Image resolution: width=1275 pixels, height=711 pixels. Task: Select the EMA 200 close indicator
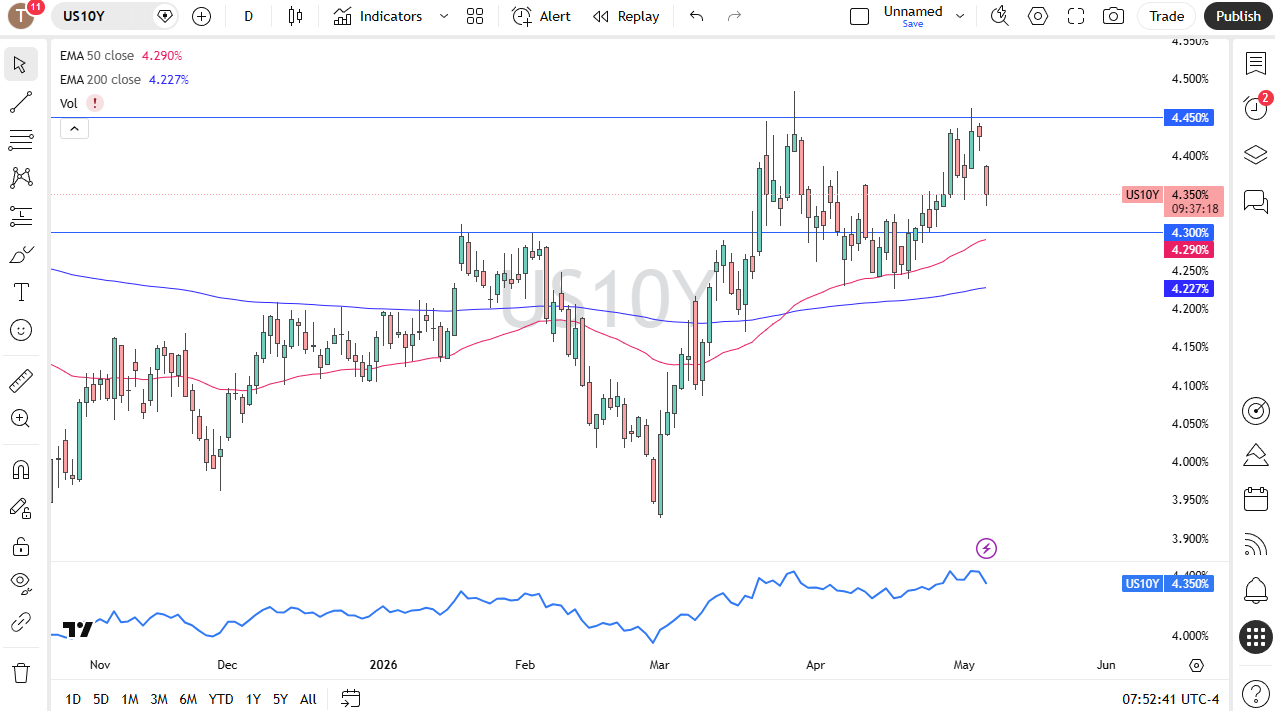coord(102,79)
